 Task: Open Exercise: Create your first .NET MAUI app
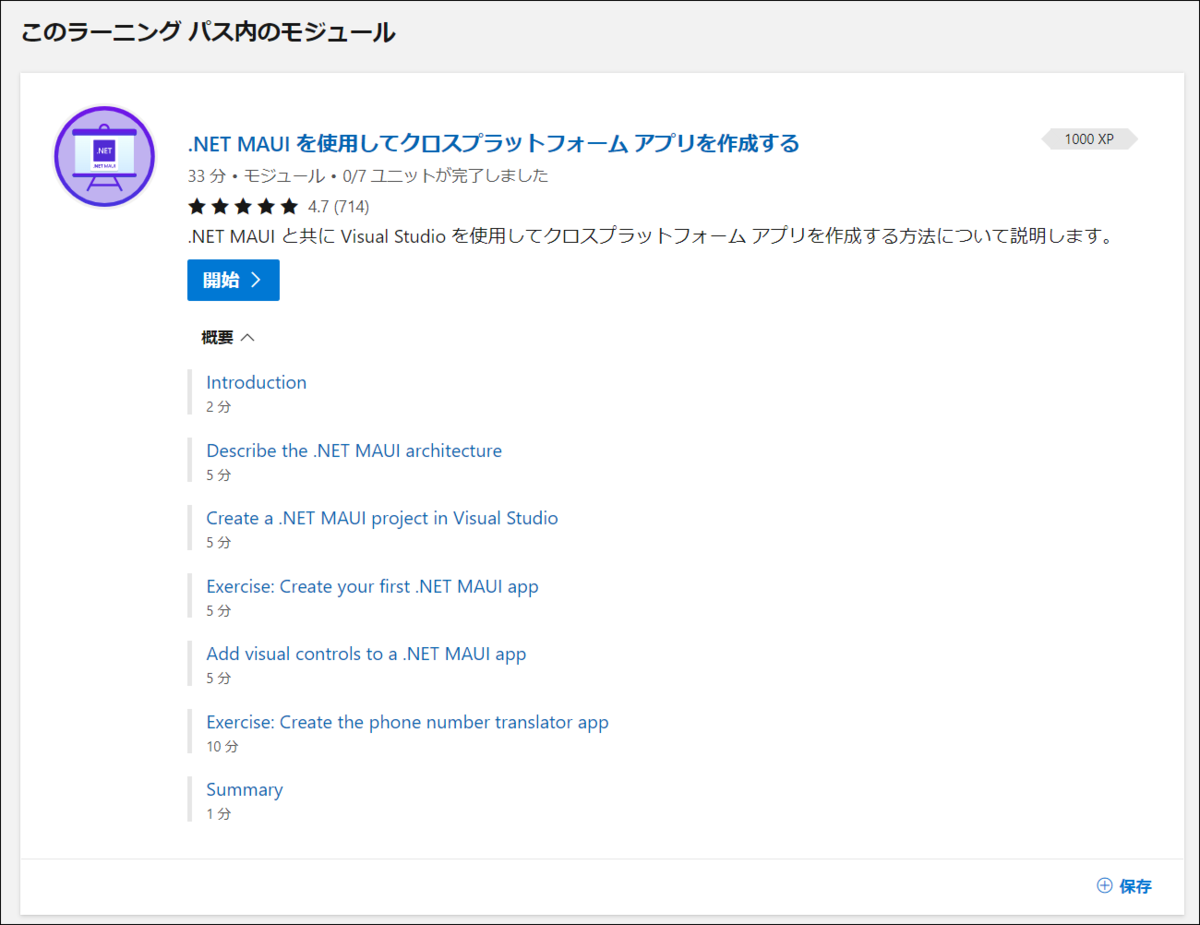point(372,586)
